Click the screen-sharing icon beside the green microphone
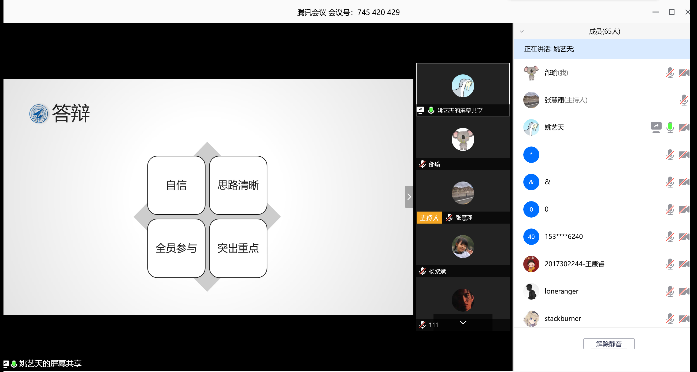 [656, 127]
